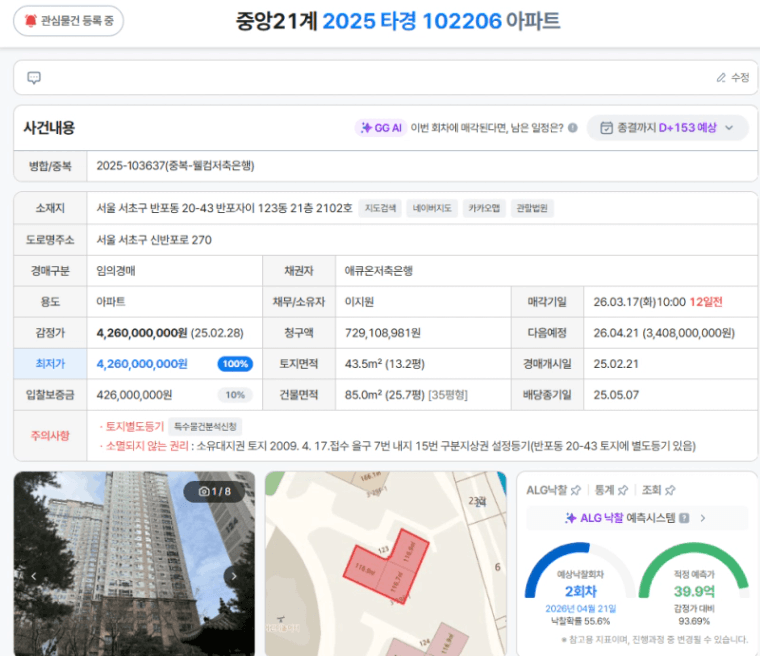
Task: Show the next property photo with right arrow
Action: tap(234, 576)
